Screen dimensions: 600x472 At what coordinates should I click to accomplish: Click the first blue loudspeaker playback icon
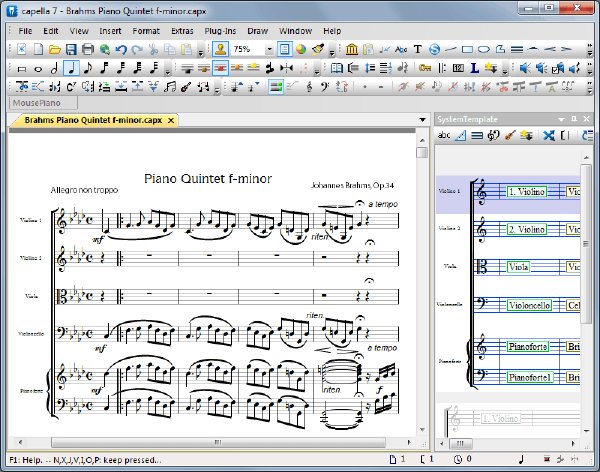(x=525, y=69)
